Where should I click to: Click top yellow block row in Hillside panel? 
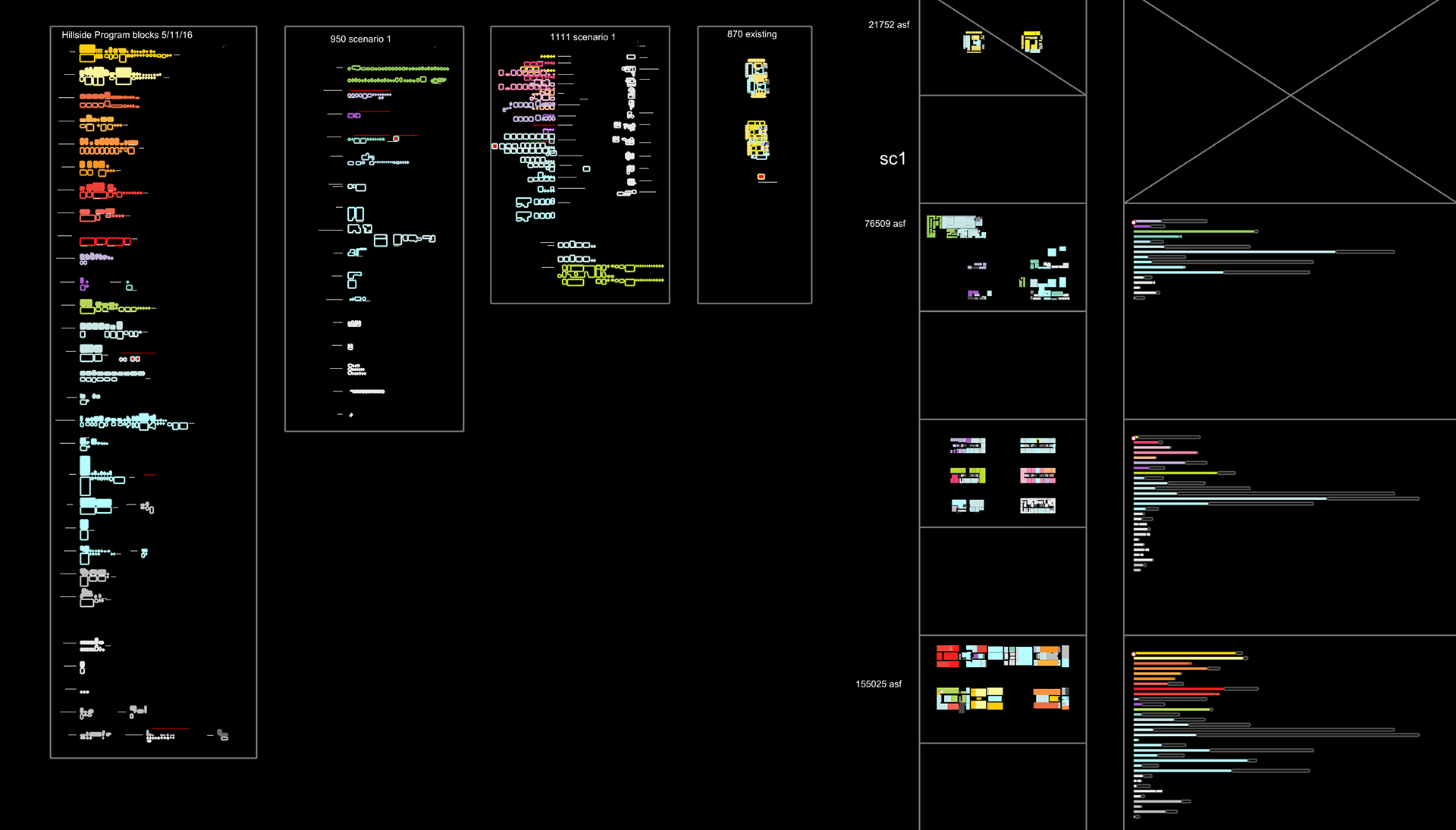125,54
